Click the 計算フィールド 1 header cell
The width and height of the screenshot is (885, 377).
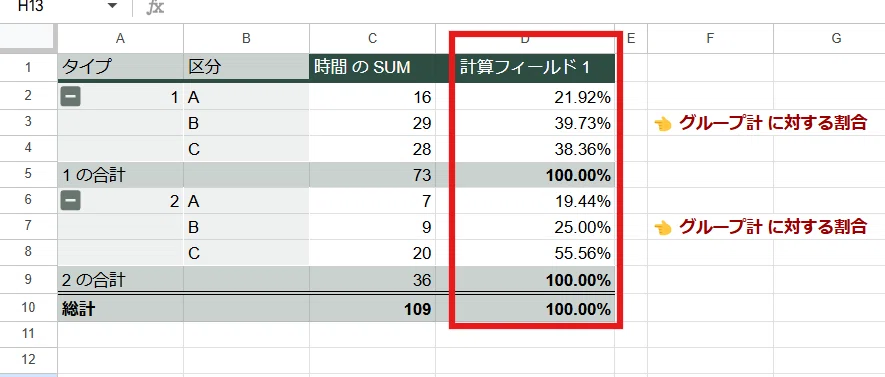pos(534,68)
